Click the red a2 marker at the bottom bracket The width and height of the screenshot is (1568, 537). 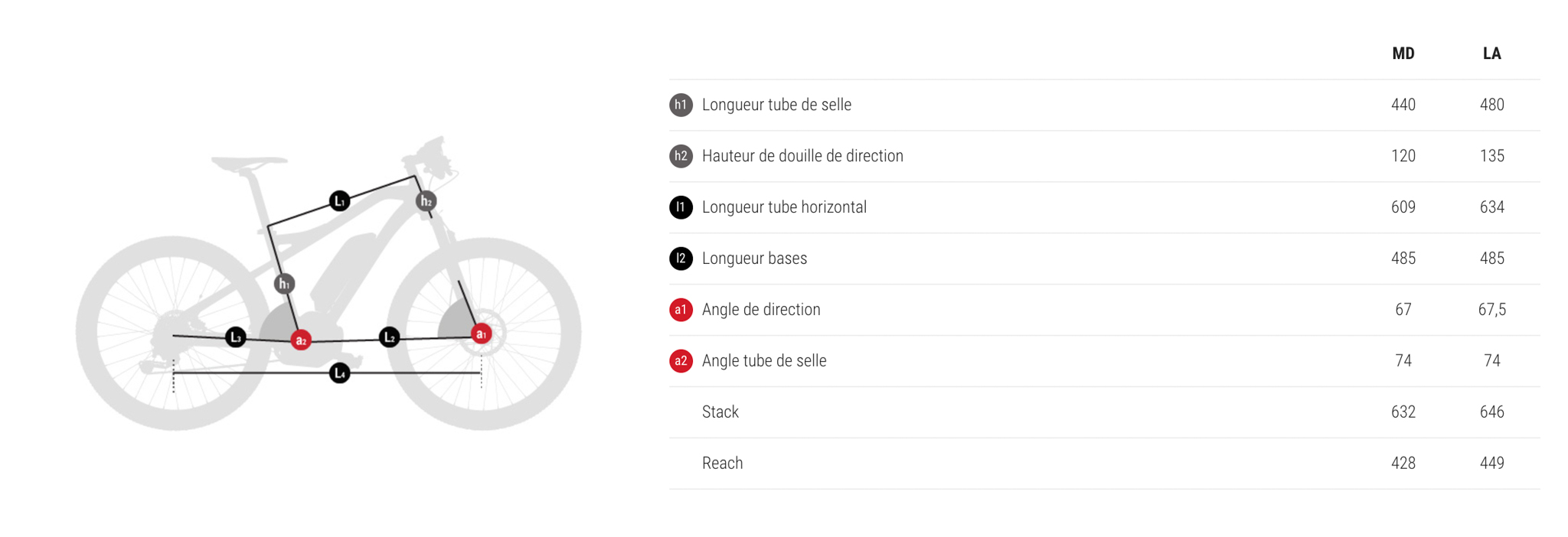pyautogui.click(x=301, y=340)
